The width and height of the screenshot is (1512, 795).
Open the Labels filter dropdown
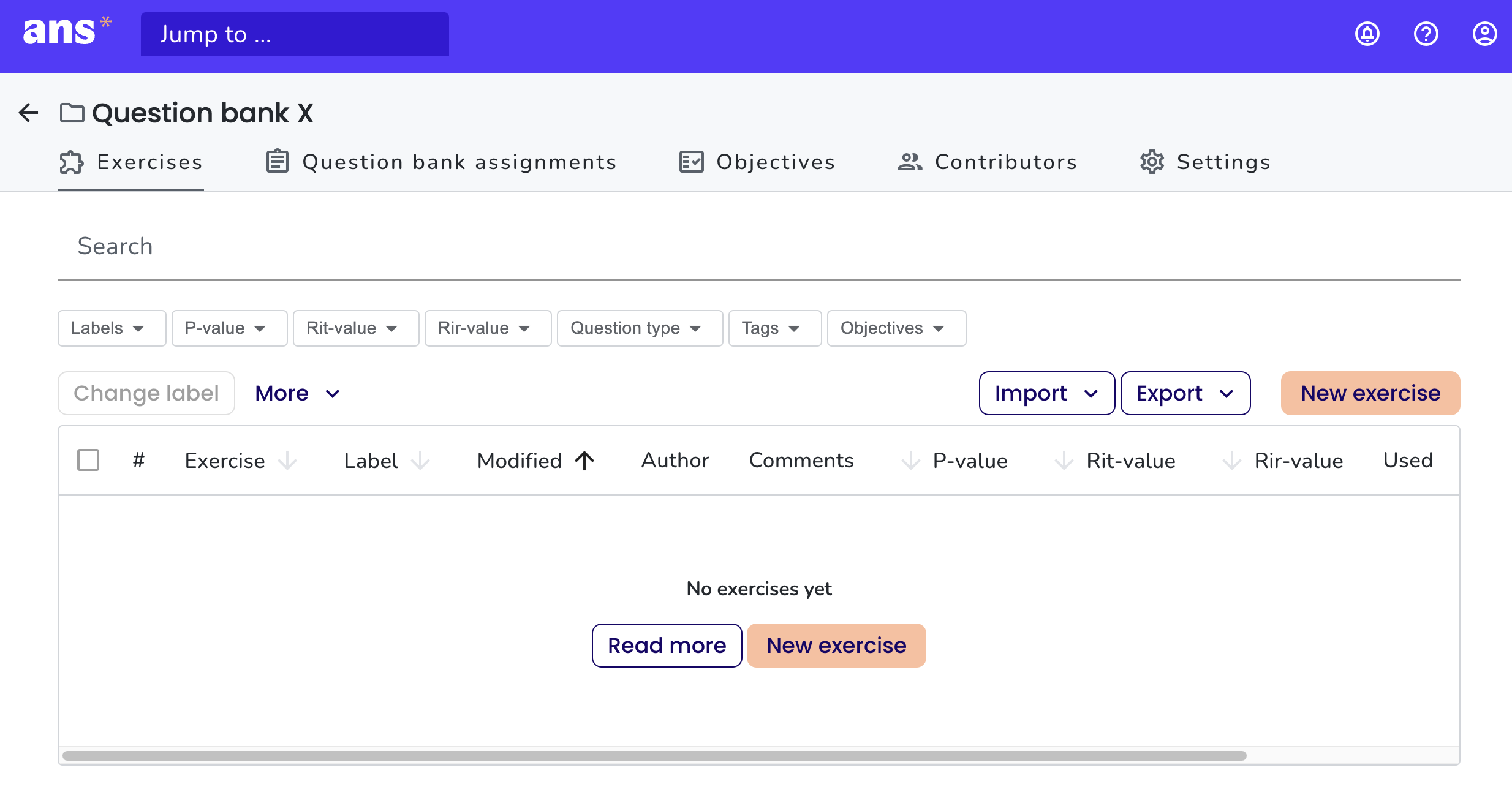(112, 328)
